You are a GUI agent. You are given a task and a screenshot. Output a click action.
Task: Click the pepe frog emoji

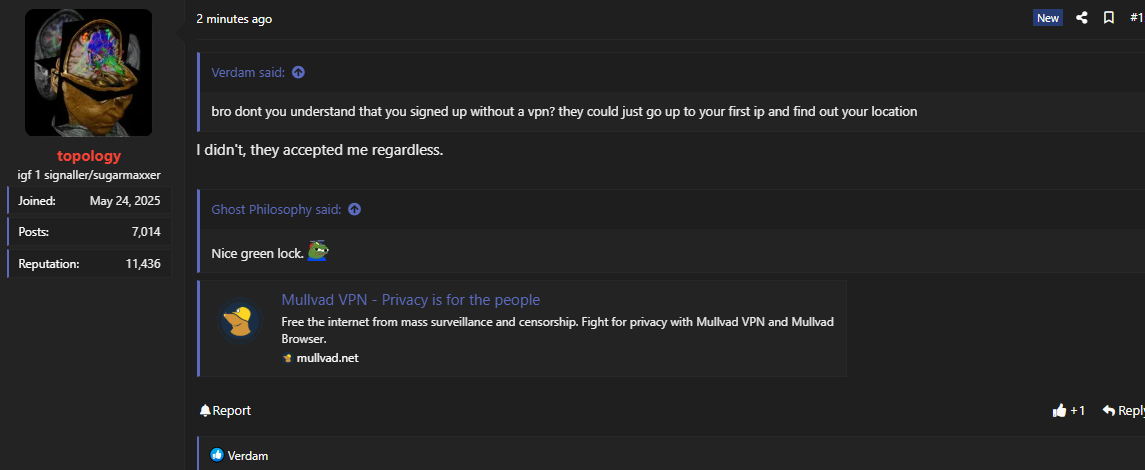pos(318,252)
